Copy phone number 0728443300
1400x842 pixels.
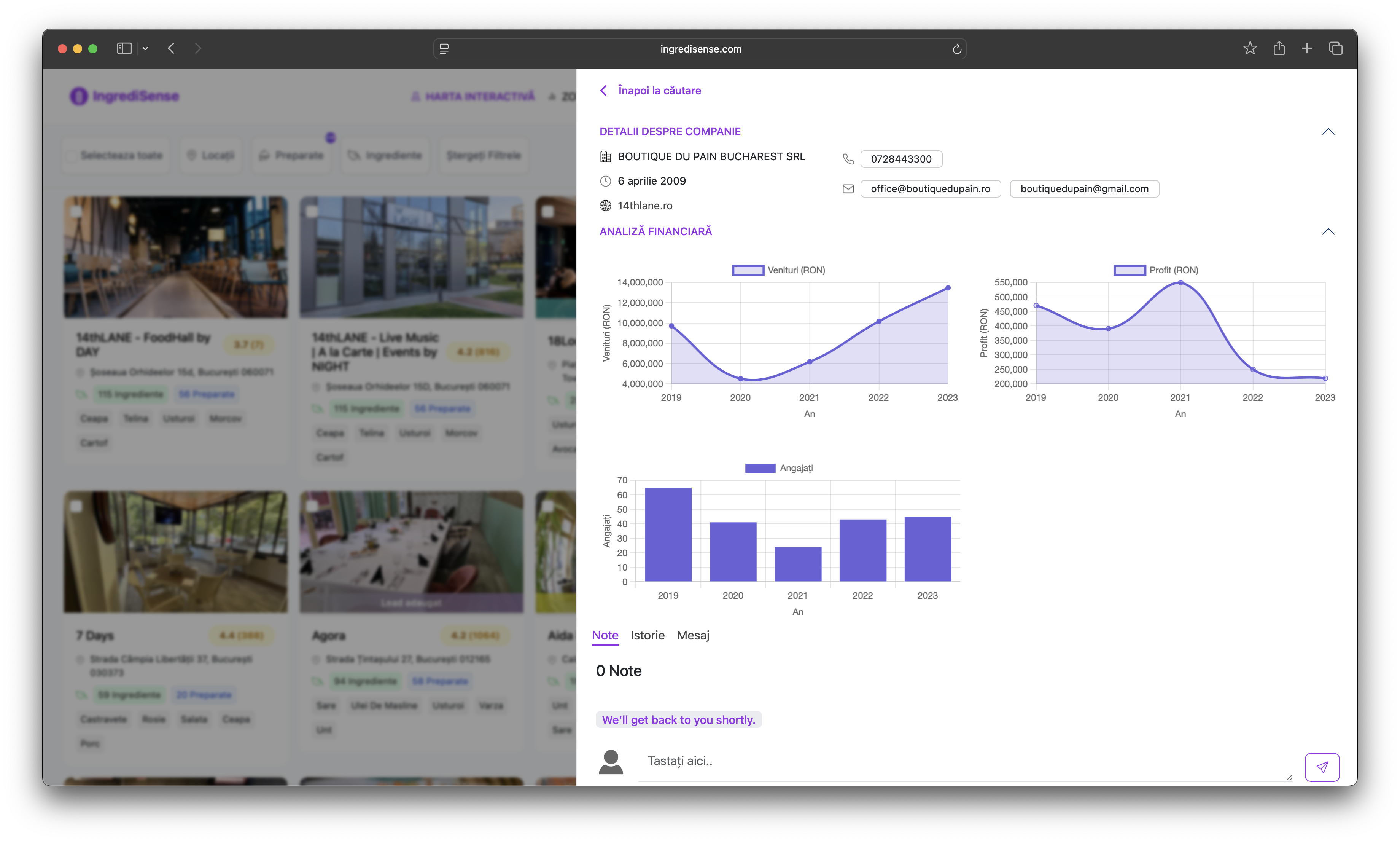point(901,159)
